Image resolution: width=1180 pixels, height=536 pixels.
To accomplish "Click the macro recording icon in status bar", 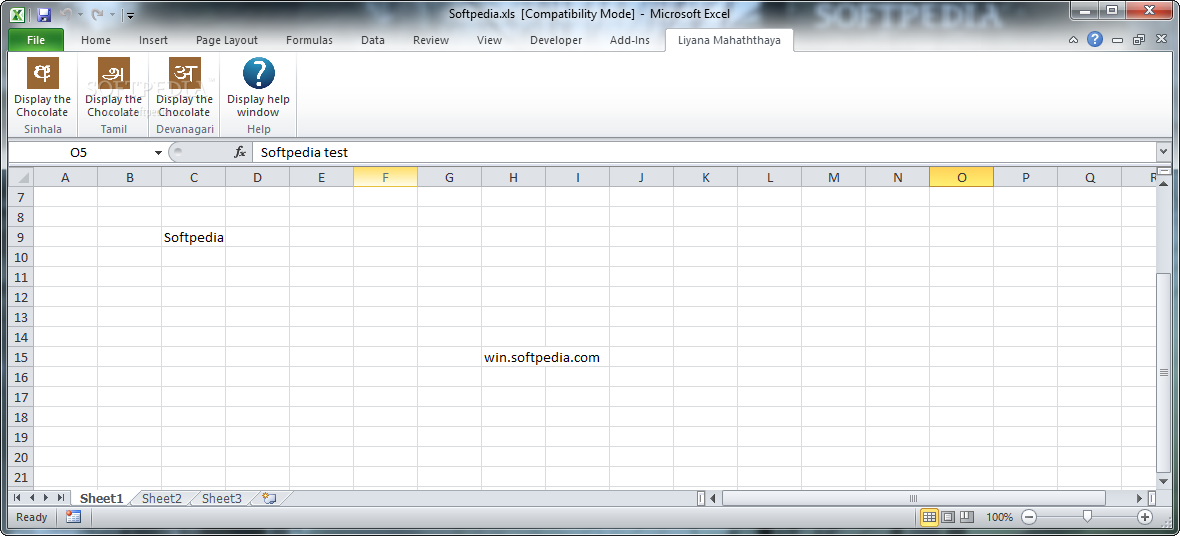I will click(73, 517).
